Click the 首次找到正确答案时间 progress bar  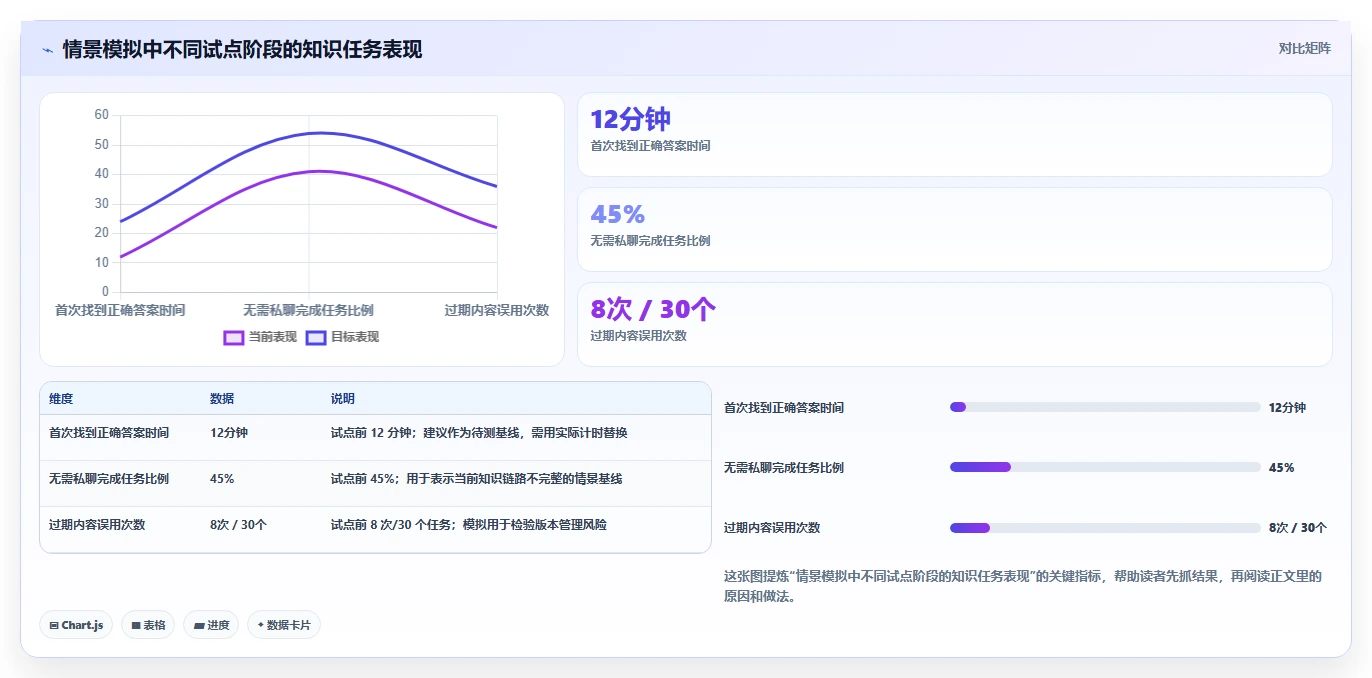(1105, 407)
